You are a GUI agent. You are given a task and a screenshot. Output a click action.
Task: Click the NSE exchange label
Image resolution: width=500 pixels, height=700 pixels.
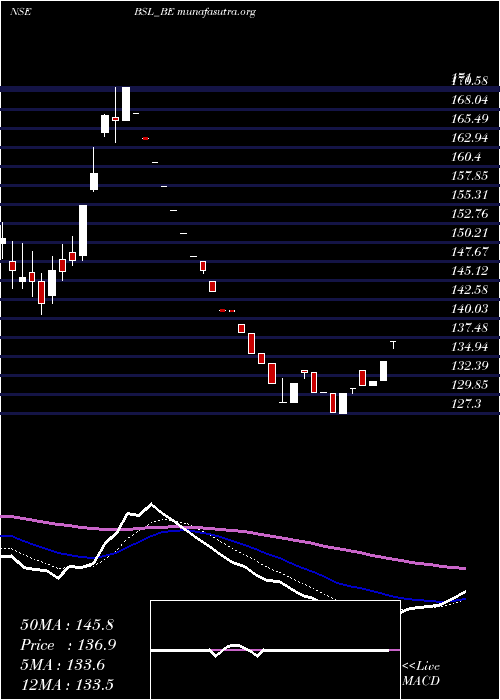20,12
